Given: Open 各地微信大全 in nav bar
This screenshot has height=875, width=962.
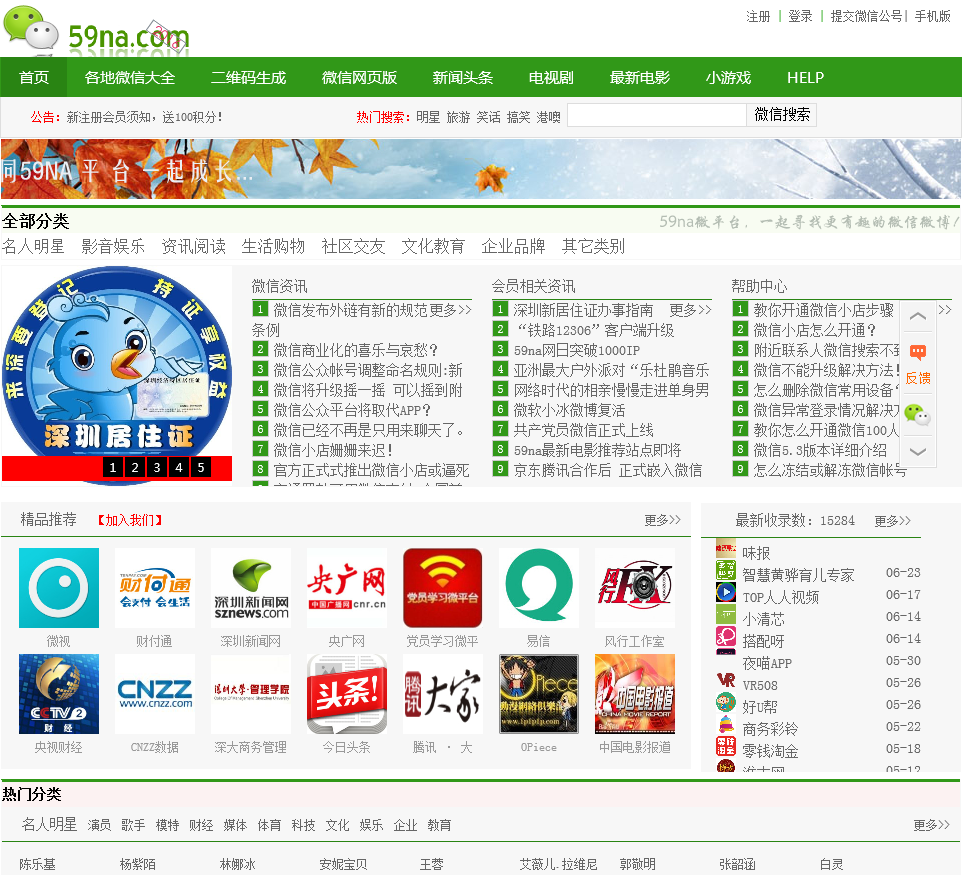Looking at the screenshot, I should tap(129, 77).
